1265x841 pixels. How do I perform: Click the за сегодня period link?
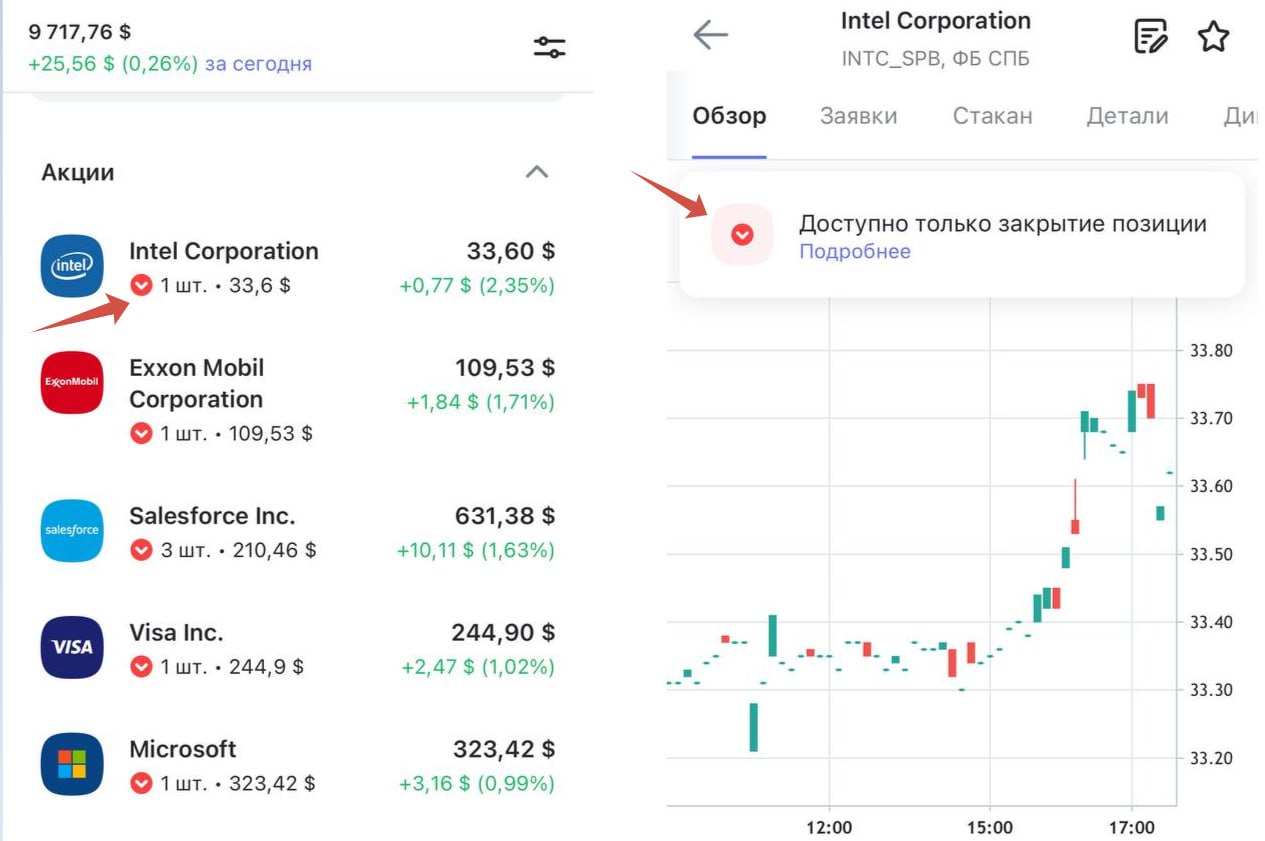[x=258, y=64]
